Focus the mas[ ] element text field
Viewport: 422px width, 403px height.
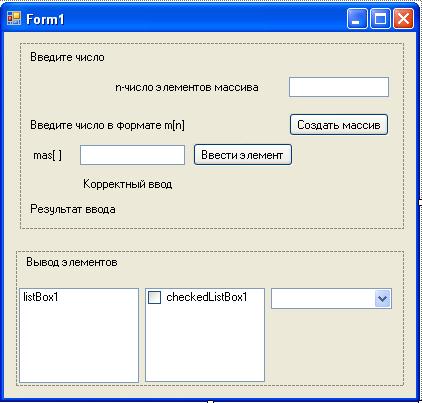132,155
